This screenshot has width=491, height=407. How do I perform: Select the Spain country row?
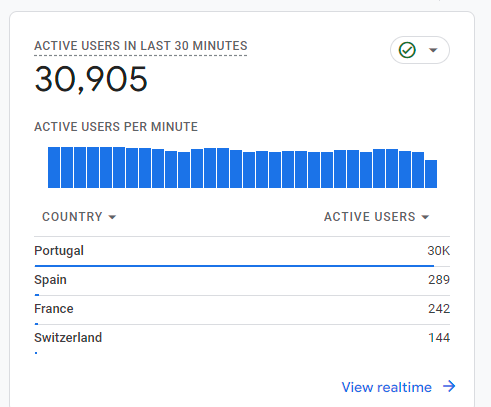pos(242,281)
